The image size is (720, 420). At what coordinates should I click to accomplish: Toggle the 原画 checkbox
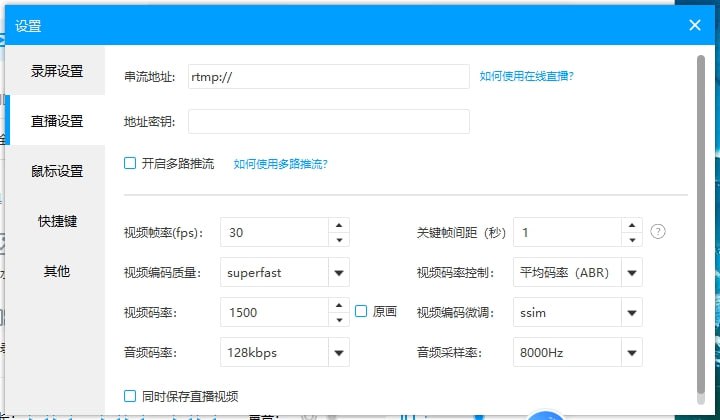coord(362,312)
